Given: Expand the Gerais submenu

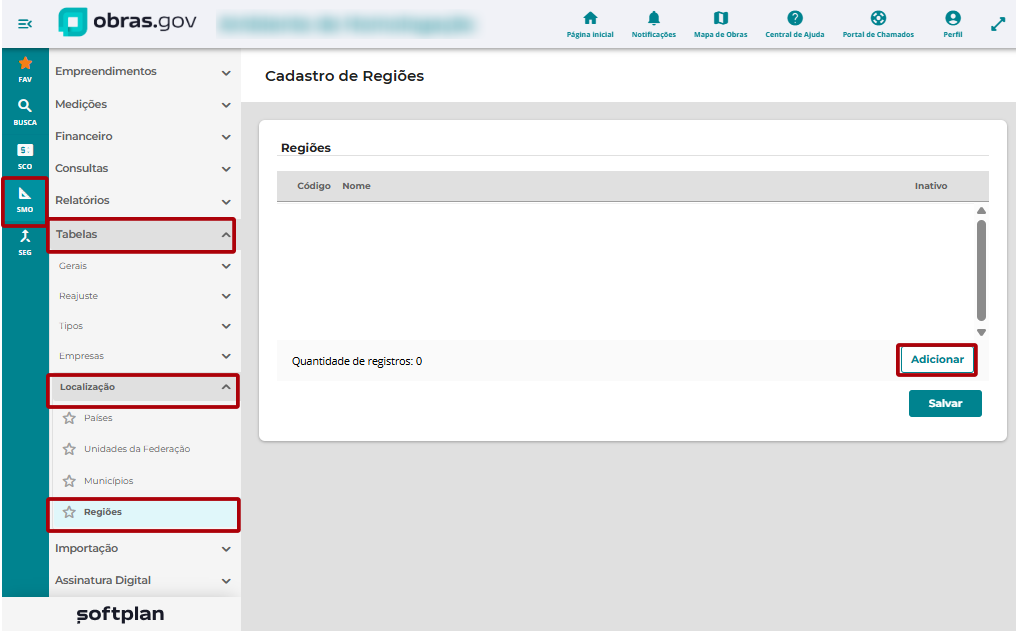Looking at the screenshot, I should pos(143,266).
